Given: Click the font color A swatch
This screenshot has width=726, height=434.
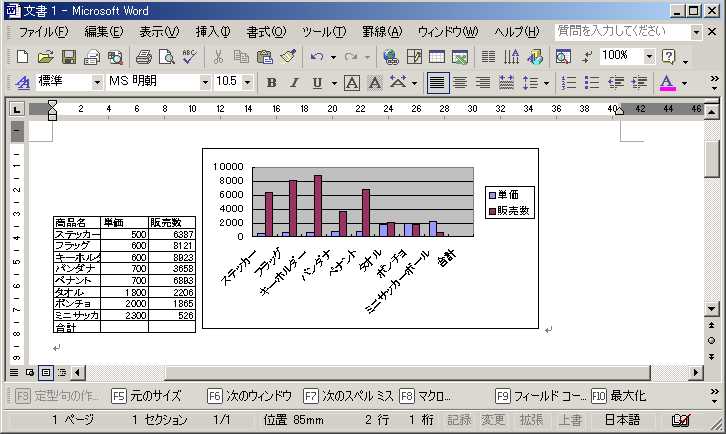Looking at the screenshot, I should (x=667, y=83).
